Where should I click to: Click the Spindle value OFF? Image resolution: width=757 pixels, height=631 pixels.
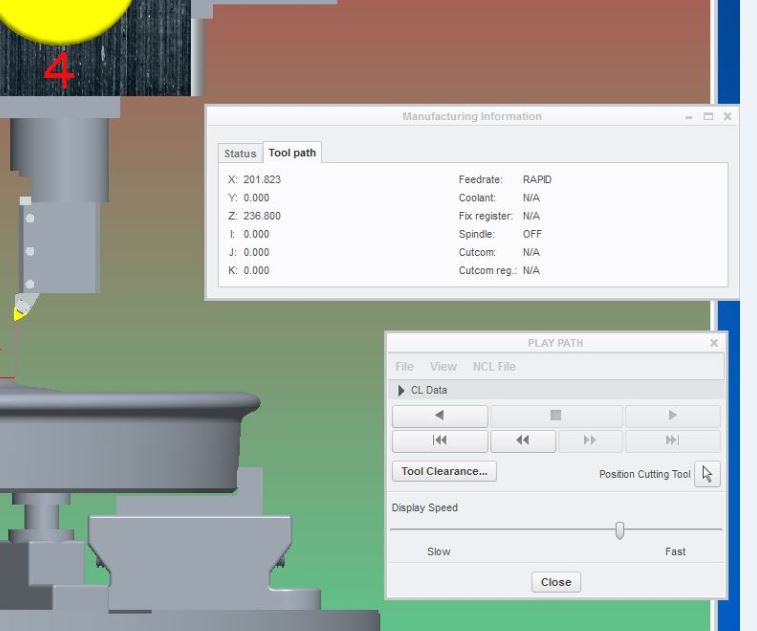[532, 234]
